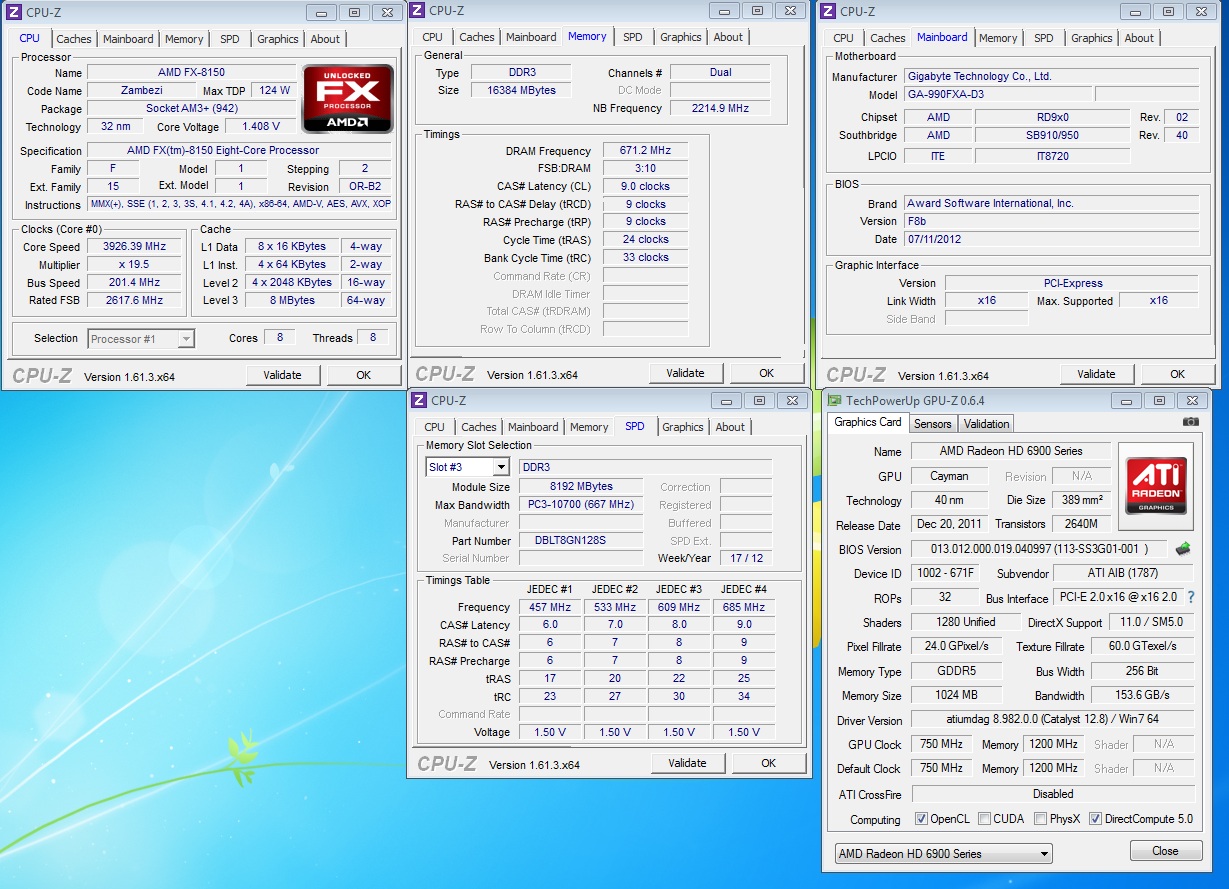Click OK in the CPU-Z Mainboard window
Screen dimensions: 1229x889
[1177, 374]
